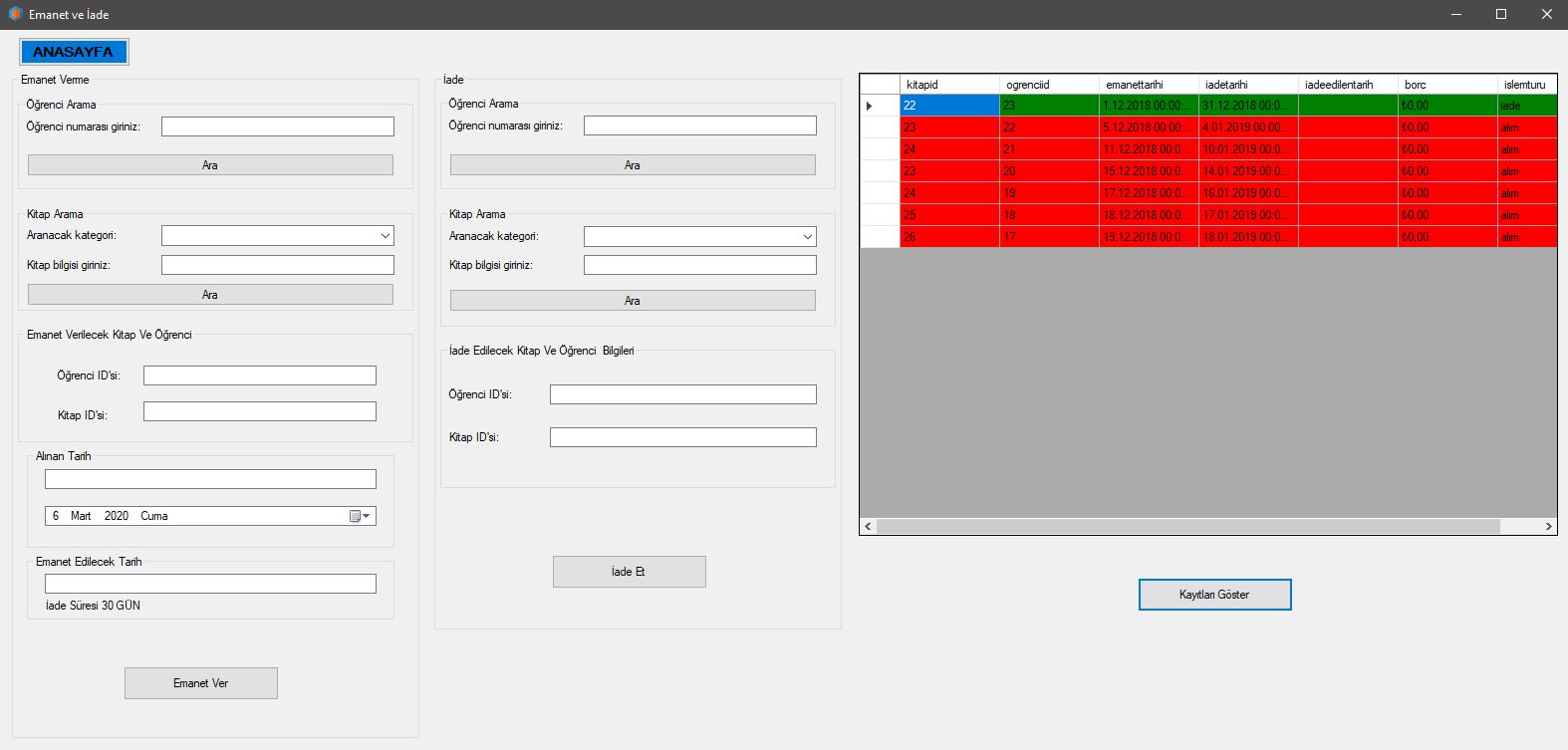
Task: Select iadetarihi cell '10.01.2019'
Action: 1248,149
